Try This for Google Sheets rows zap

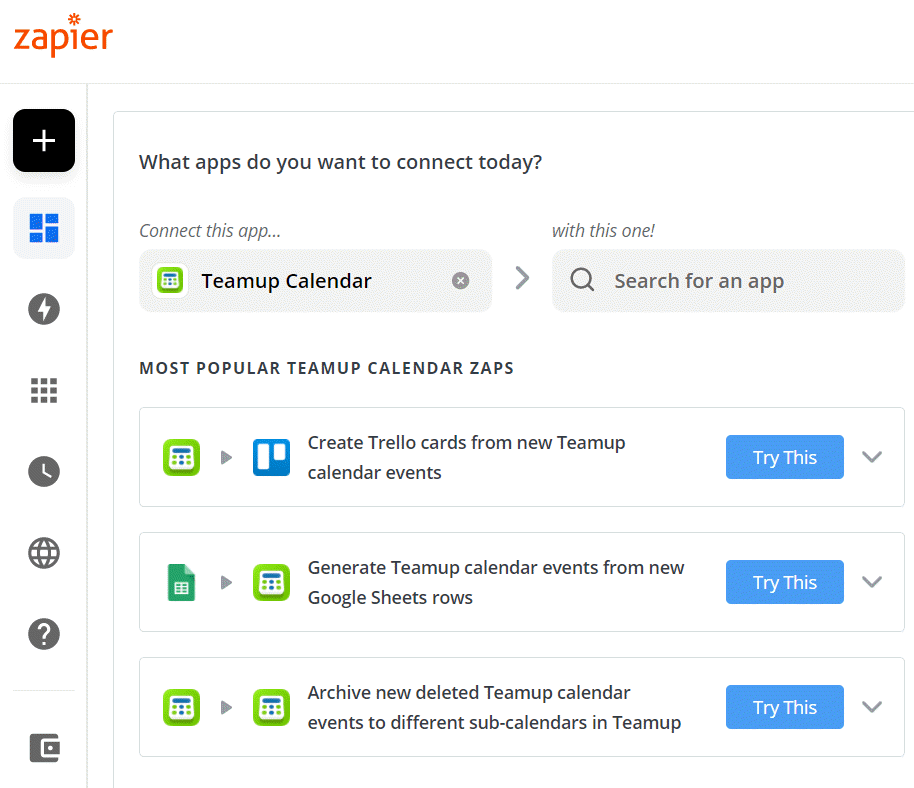click(785, 582)
